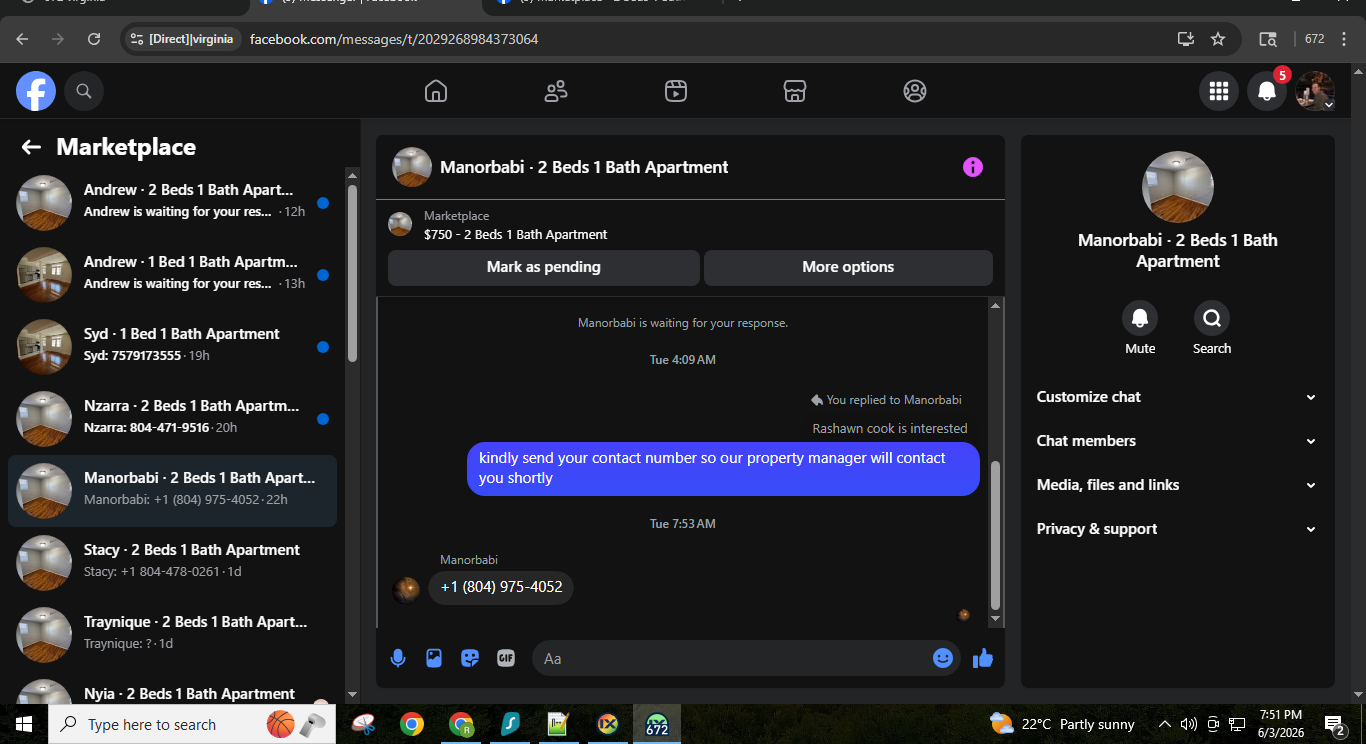Open the Reels video icon in top navigation
Screen dimensions: 1366x744
(676, 91)
